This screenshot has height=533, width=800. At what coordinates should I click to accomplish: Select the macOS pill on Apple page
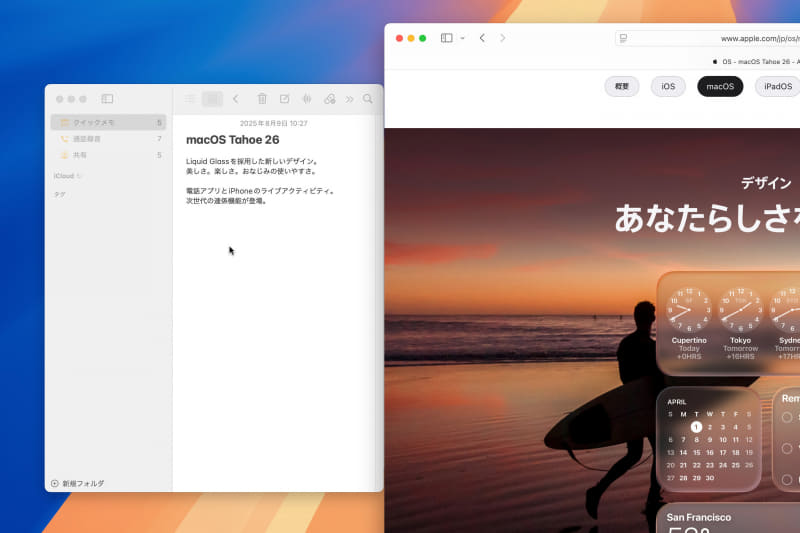click(x=720, y=86)
